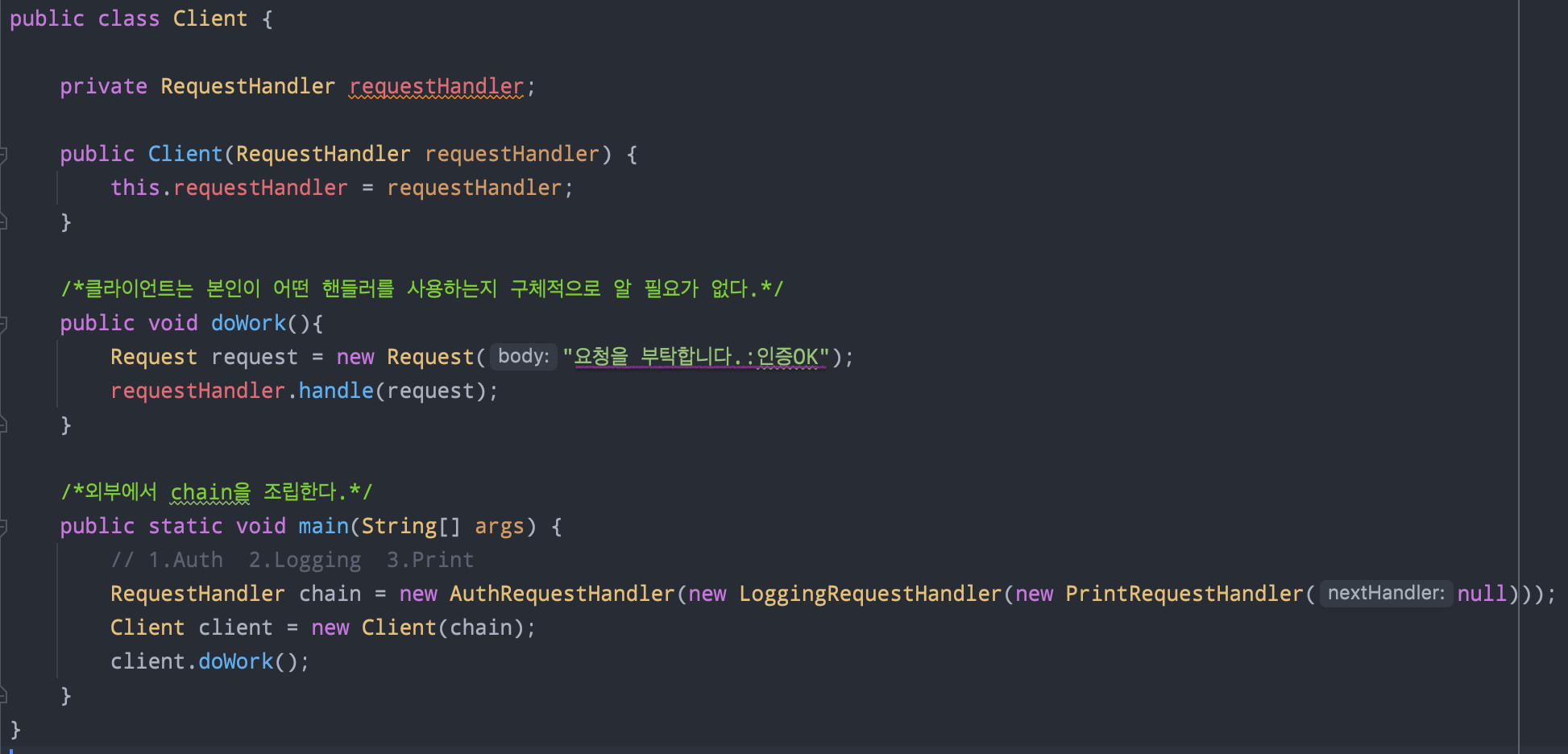Image resolution: width=1568 pixels, height=754 pixels.
Task: Click 'String[]' parameter type in main
Action: click(411, 526)
